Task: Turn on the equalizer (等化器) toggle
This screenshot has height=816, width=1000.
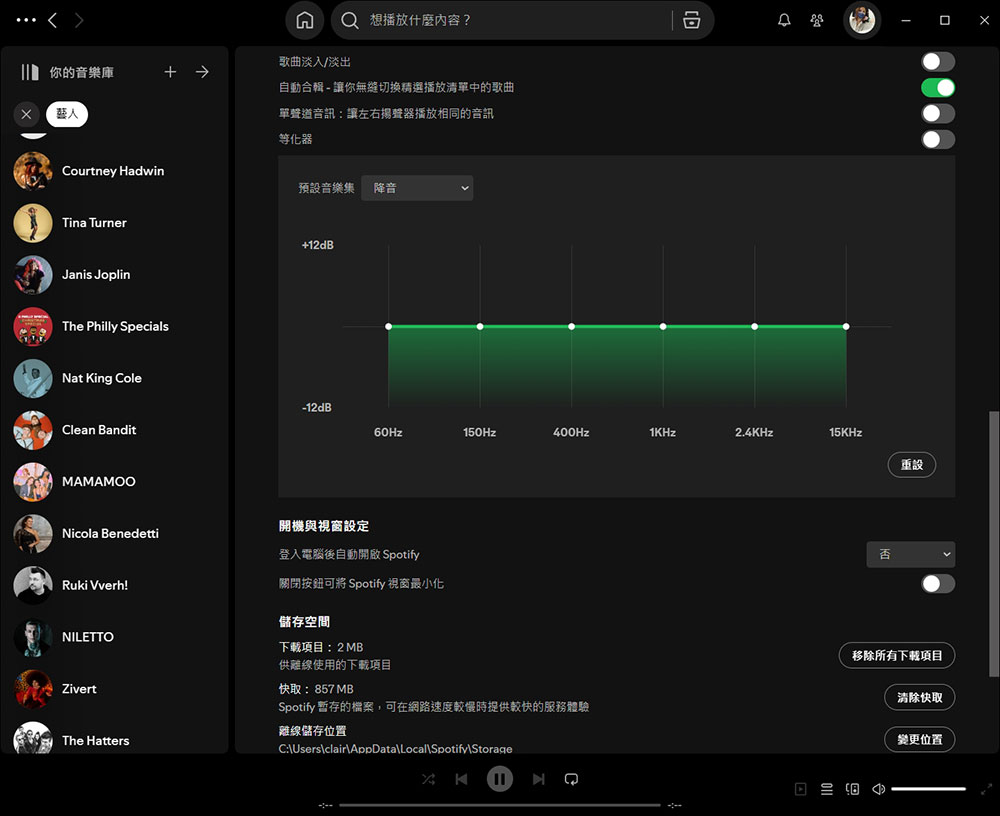Action: [x=937, y=140]
